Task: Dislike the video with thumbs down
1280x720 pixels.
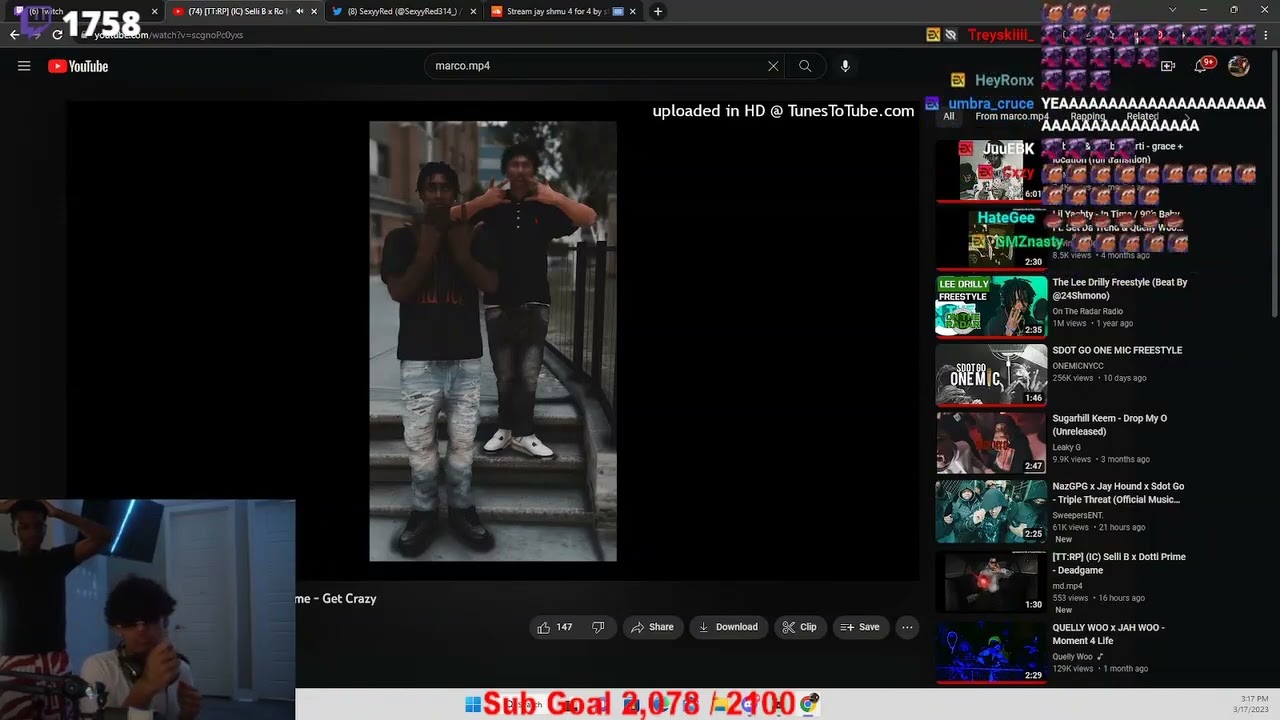Action: (598, 627)
